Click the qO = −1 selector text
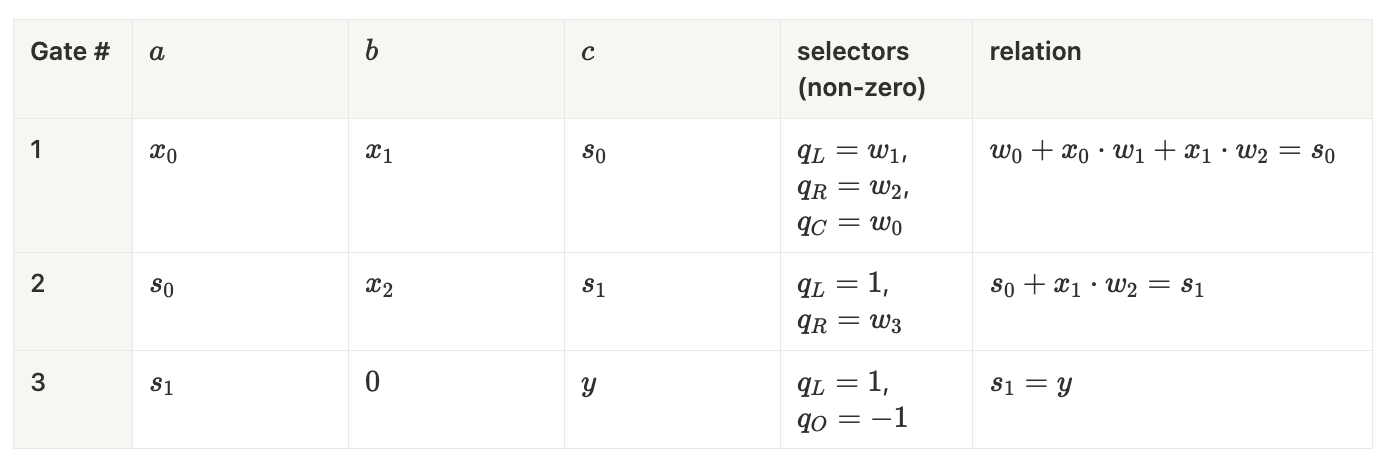This screenshot has width=1384, height=462. (x=853, y=419)
